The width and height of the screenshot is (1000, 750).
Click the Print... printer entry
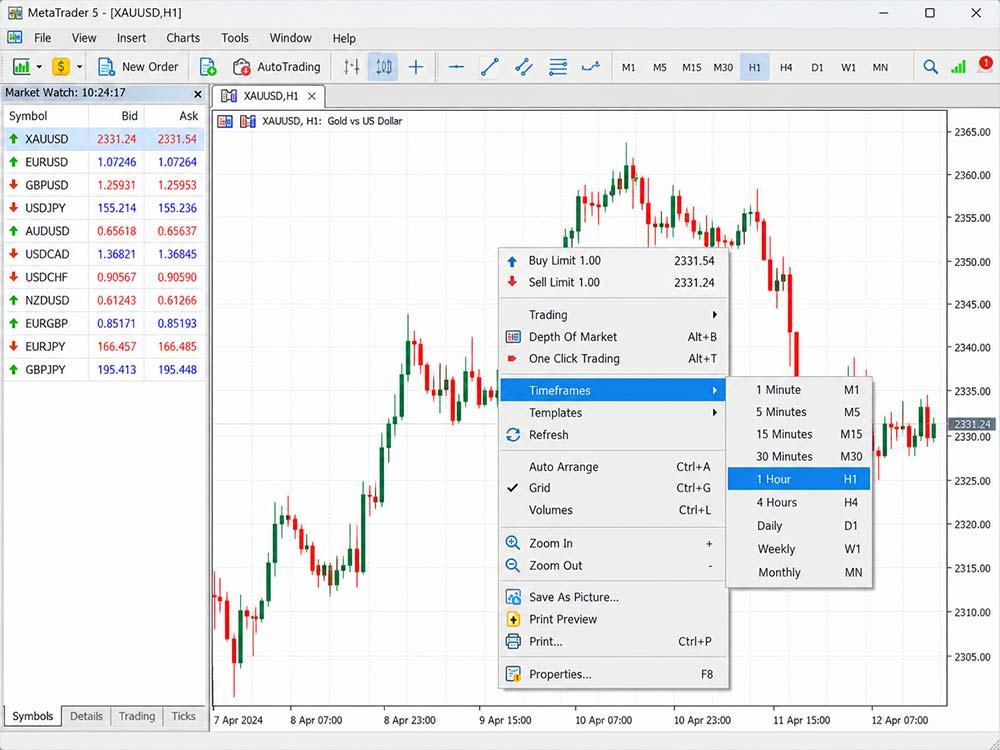(614, 642)
